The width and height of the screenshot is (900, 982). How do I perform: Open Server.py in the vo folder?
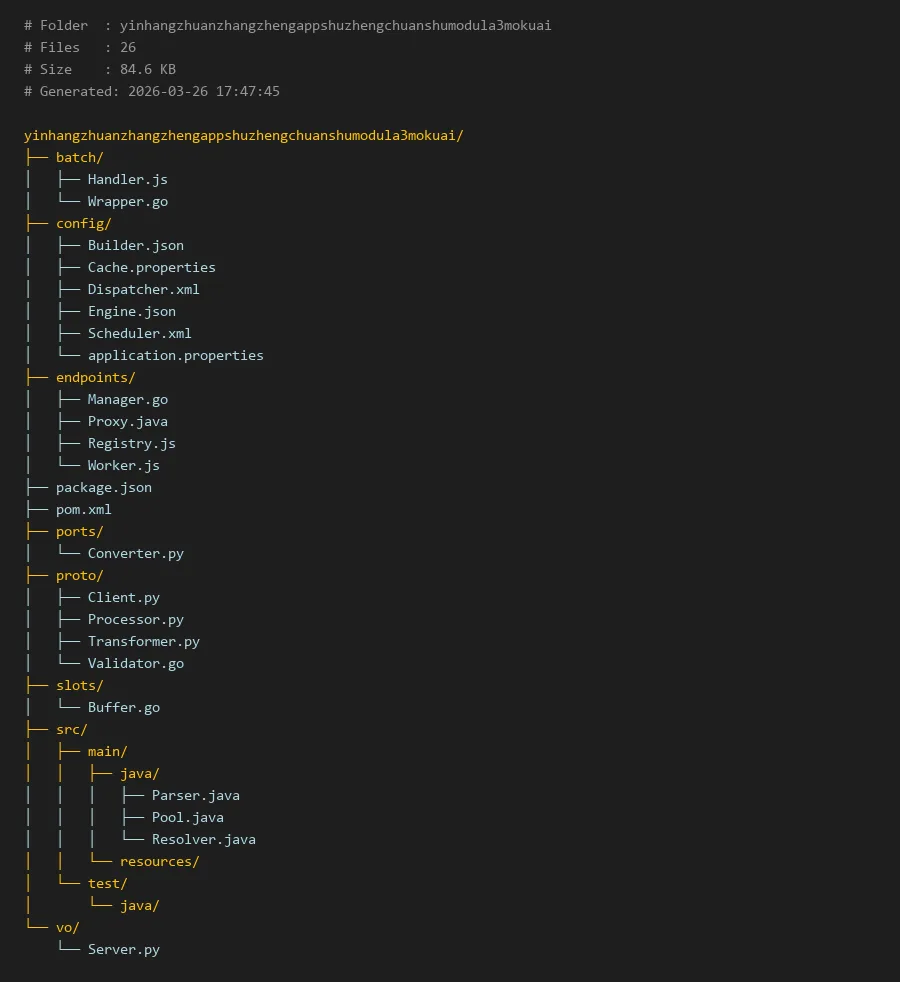pos(123,949)
